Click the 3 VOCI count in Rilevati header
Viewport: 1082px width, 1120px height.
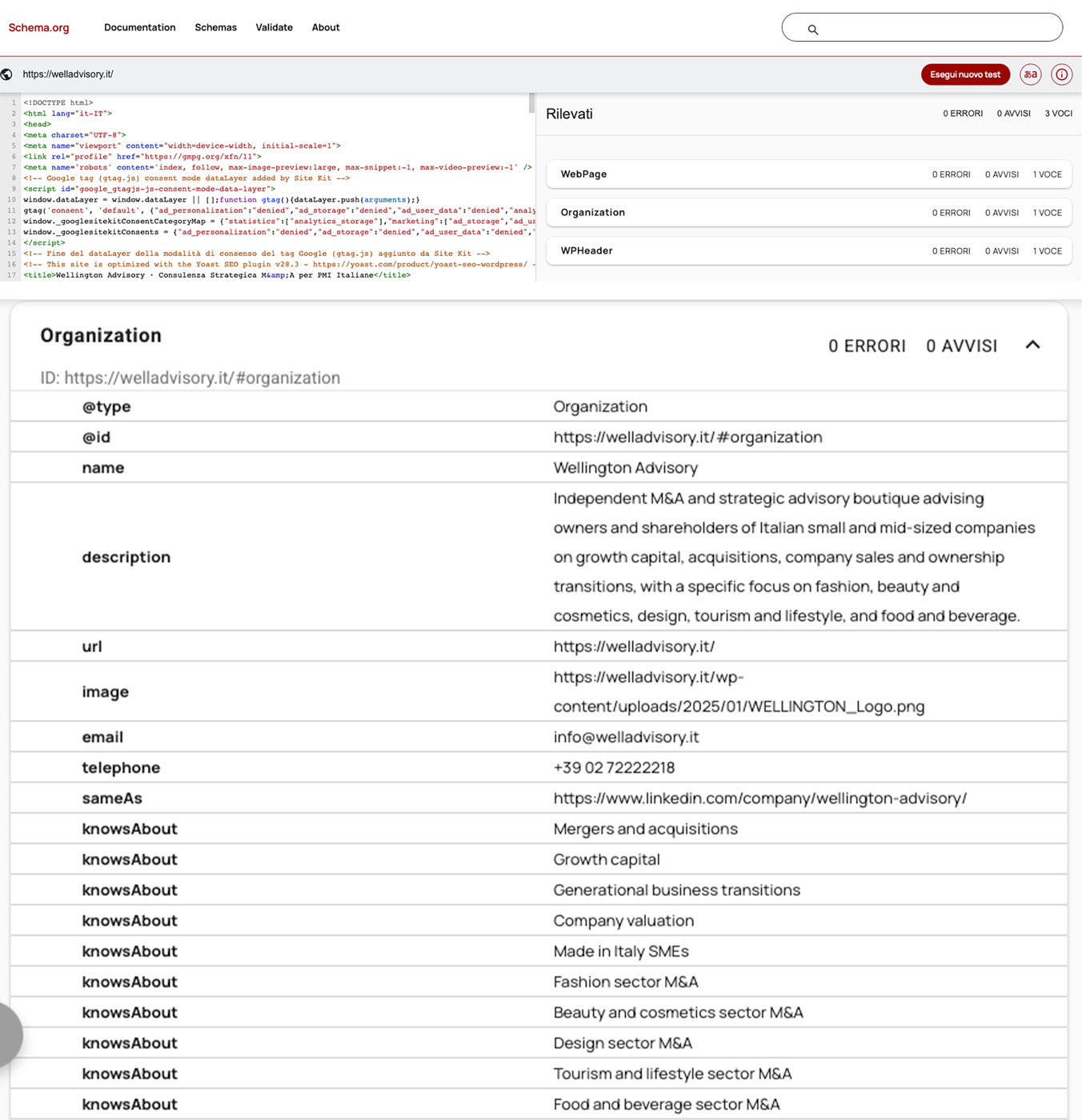coord(1058,114)
